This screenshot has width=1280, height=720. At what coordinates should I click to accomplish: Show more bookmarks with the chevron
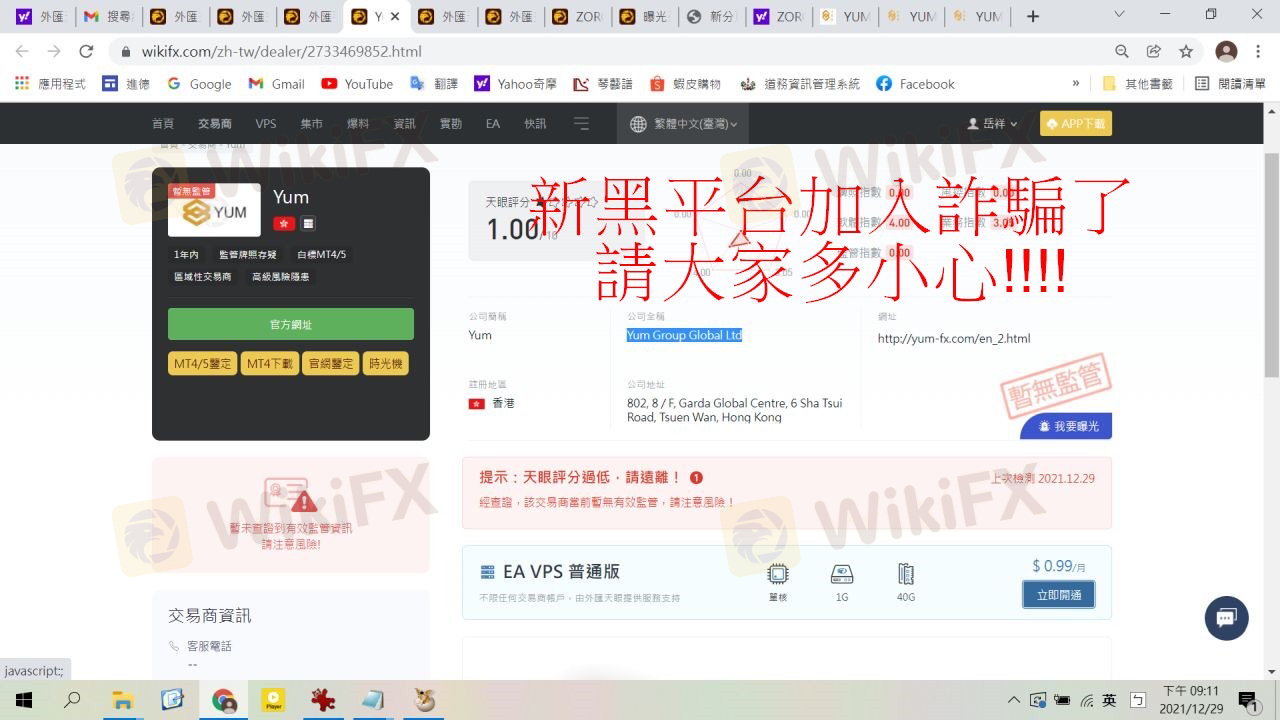[1076, 84]
